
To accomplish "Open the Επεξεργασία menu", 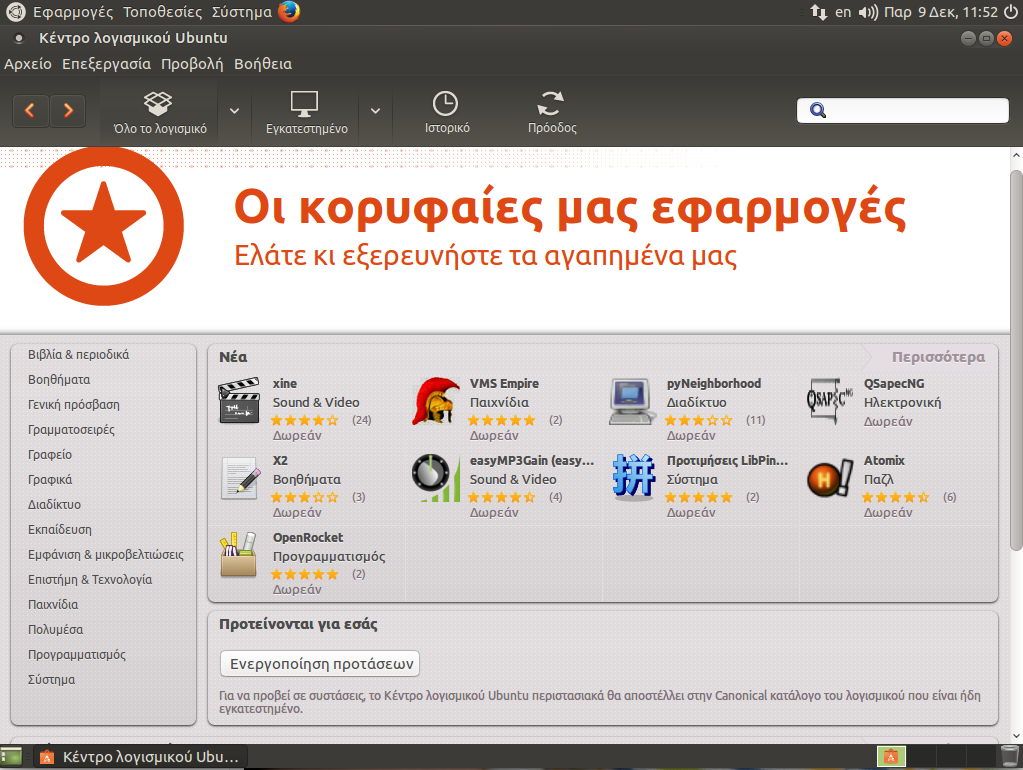I will point(106,64).
